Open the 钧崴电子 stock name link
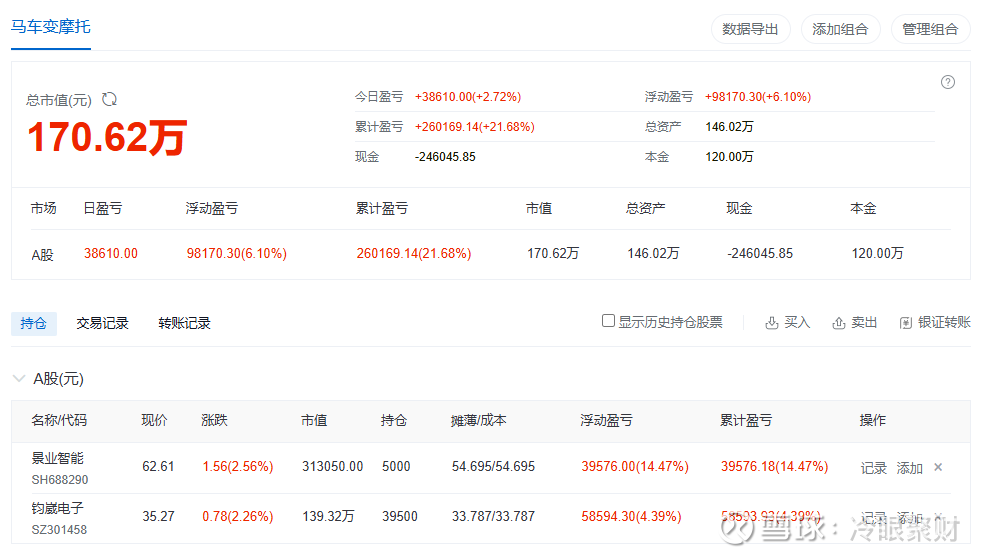Viewport: 989px width, 559px height. pyautogui.click(x=58, y=508)
